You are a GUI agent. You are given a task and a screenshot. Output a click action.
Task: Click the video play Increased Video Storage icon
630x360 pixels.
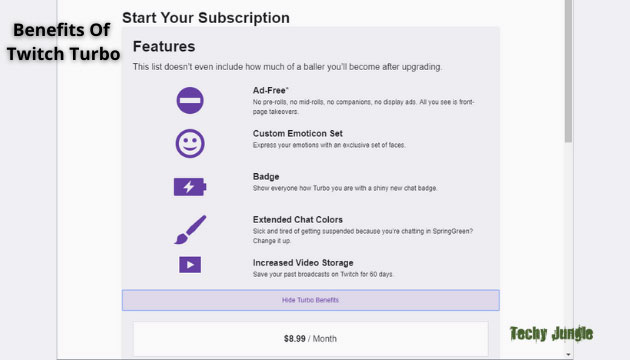pos(190,265)
